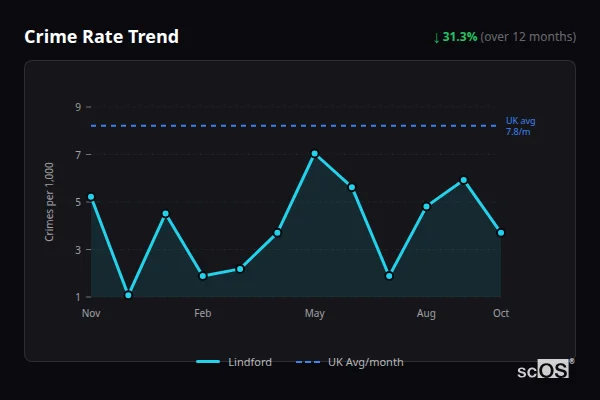Click the '1' y-axis tick label
Screen dimensions: 600x400
point(78,297)
